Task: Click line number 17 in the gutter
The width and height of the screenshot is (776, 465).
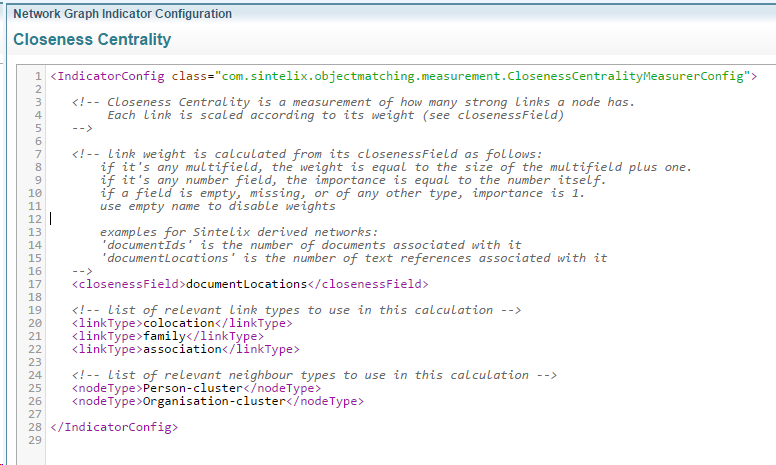Action: tap(34, 284)
